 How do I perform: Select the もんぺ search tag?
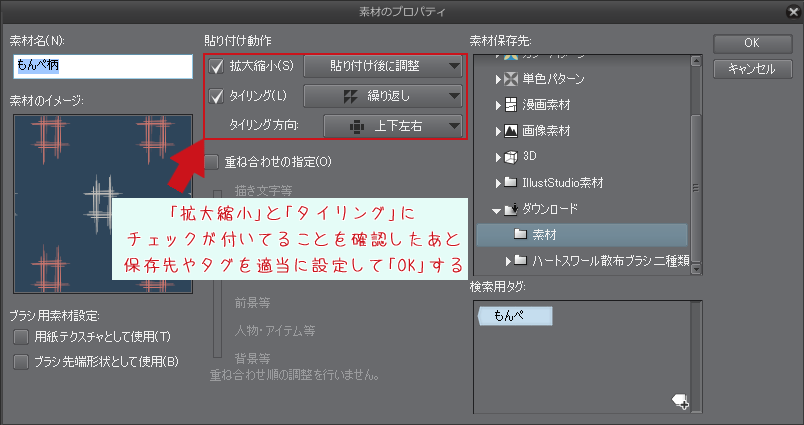[x=515, y=316]
